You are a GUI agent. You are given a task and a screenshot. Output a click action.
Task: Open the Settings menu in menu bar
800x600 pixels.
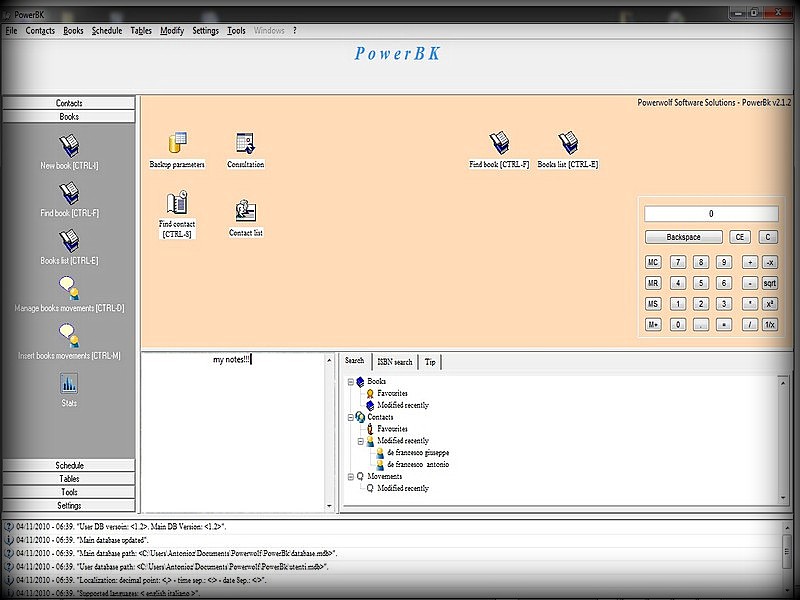[205, 31]
